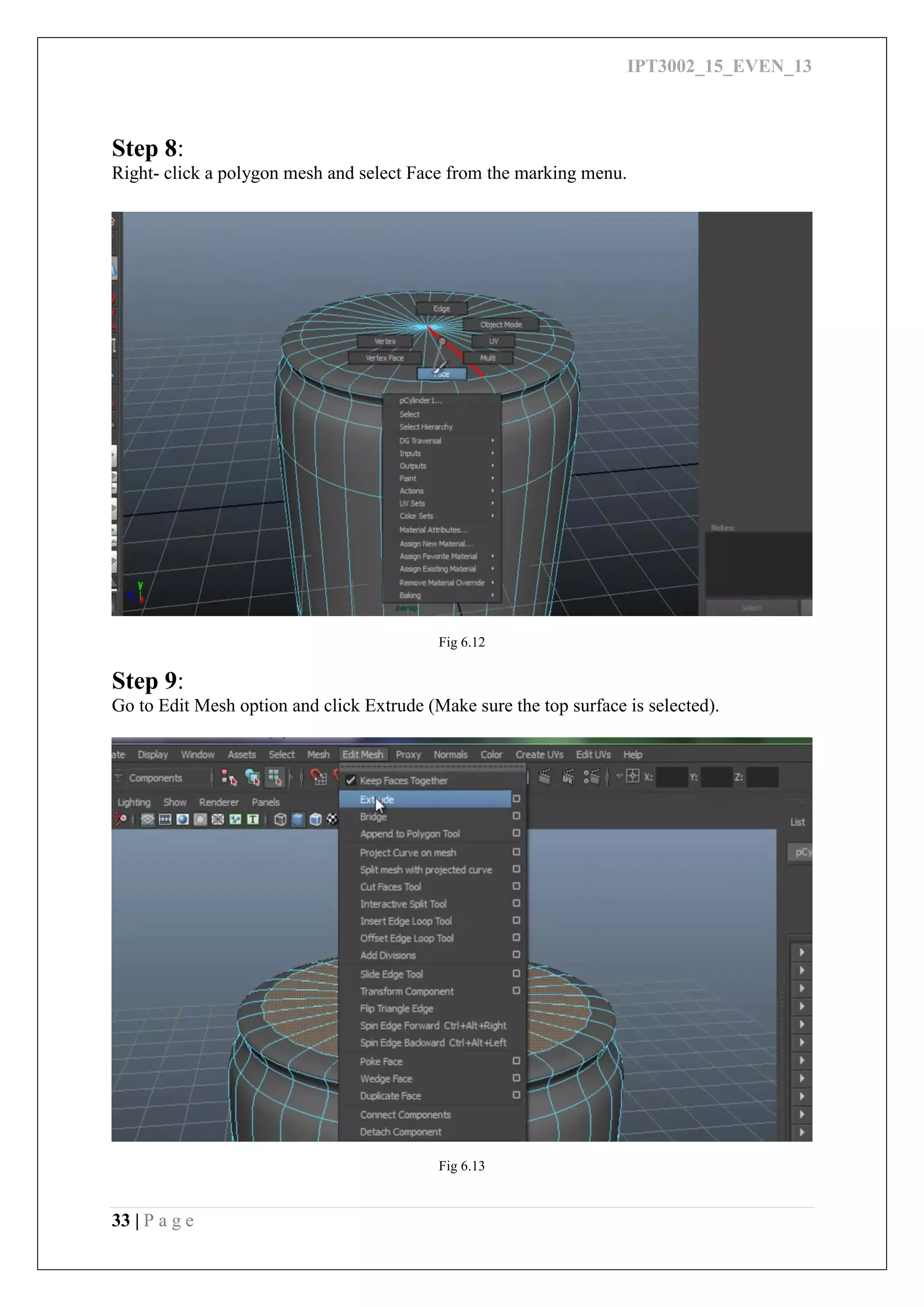This screenshot has height=1307, width=924.
Task: Choose Vertex Face in the marking menu
Action: pyautogui.click(x=384, y=358)
